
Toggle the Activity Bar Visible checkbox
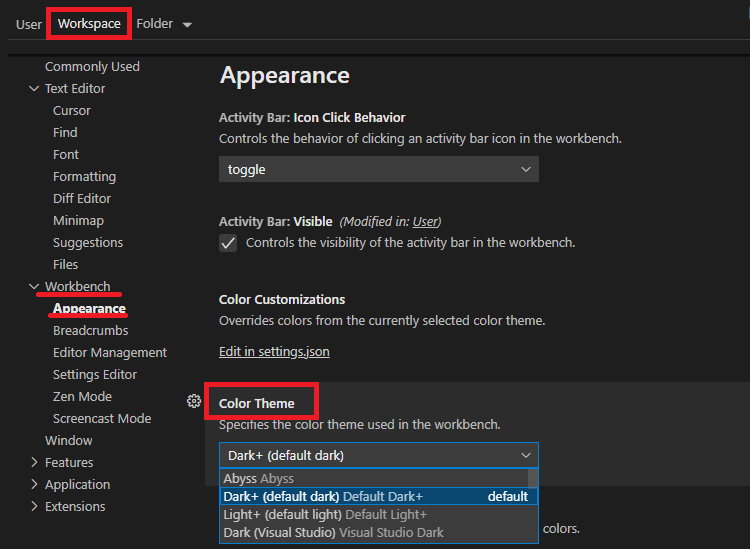click(228, 243)
